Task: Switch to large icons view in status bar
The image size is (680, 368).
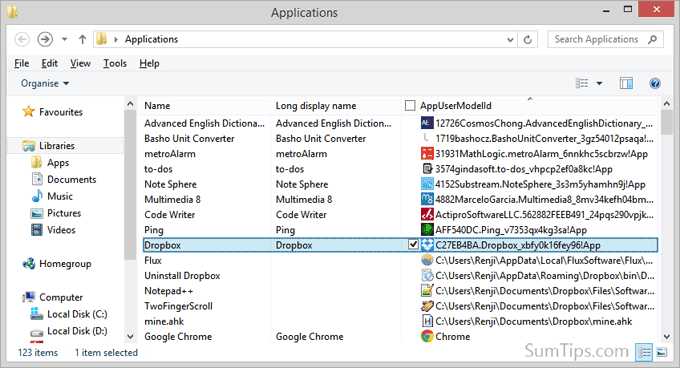Action: click(x=661, y=352)
